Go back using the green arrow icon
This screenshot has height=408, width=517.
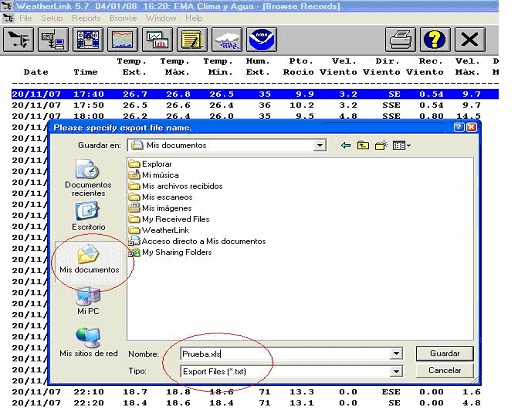coord(346,145)
